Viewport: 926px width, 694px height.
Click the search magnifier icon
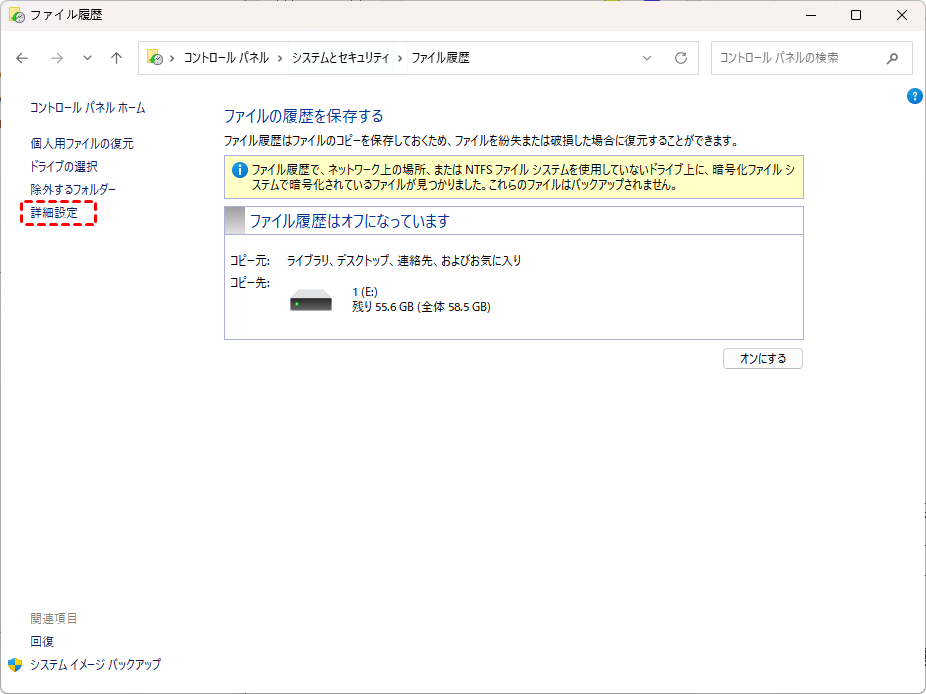tap(892, 58)
